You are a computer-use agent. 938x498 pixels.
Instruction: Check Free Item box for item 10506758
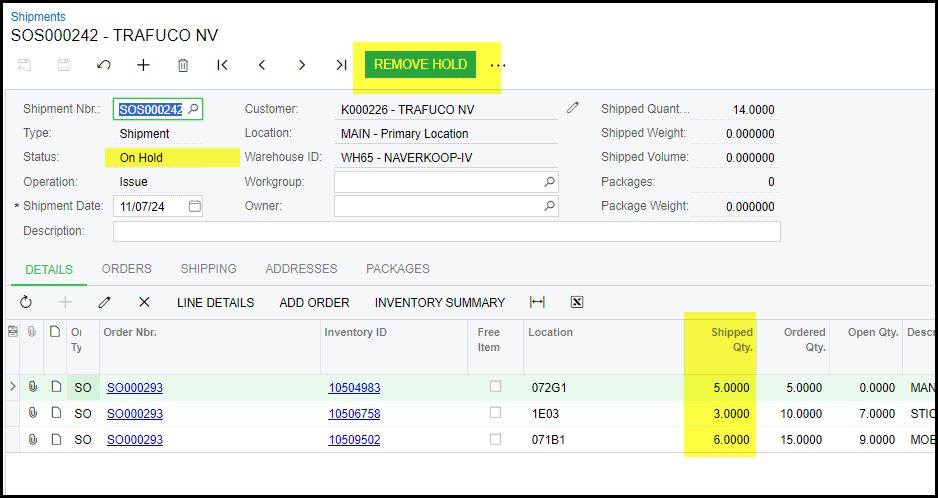pyautogui.click(x=496, y=413)
